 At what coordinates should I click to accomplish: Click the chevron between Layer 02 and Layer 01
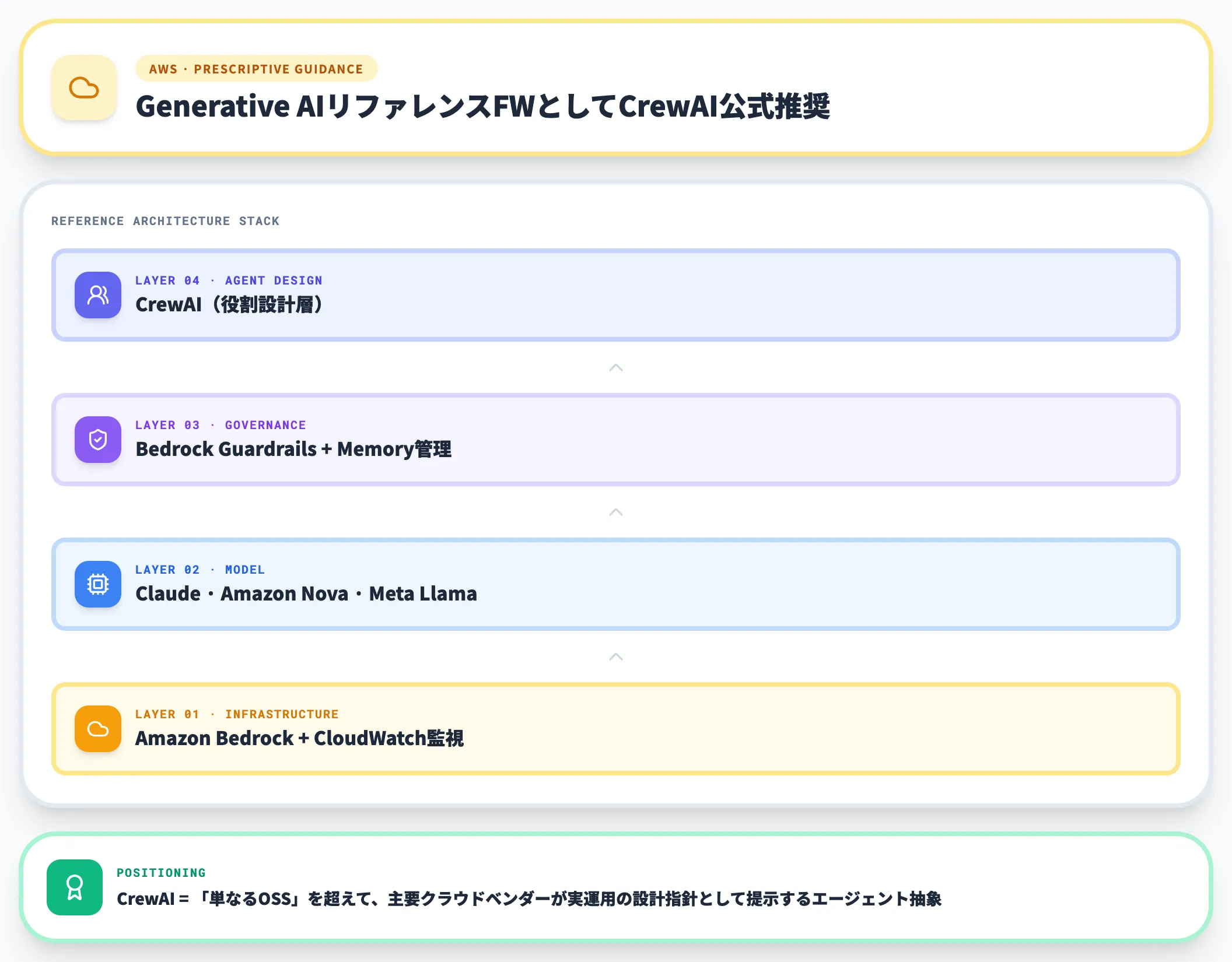[x=616, y=656]
